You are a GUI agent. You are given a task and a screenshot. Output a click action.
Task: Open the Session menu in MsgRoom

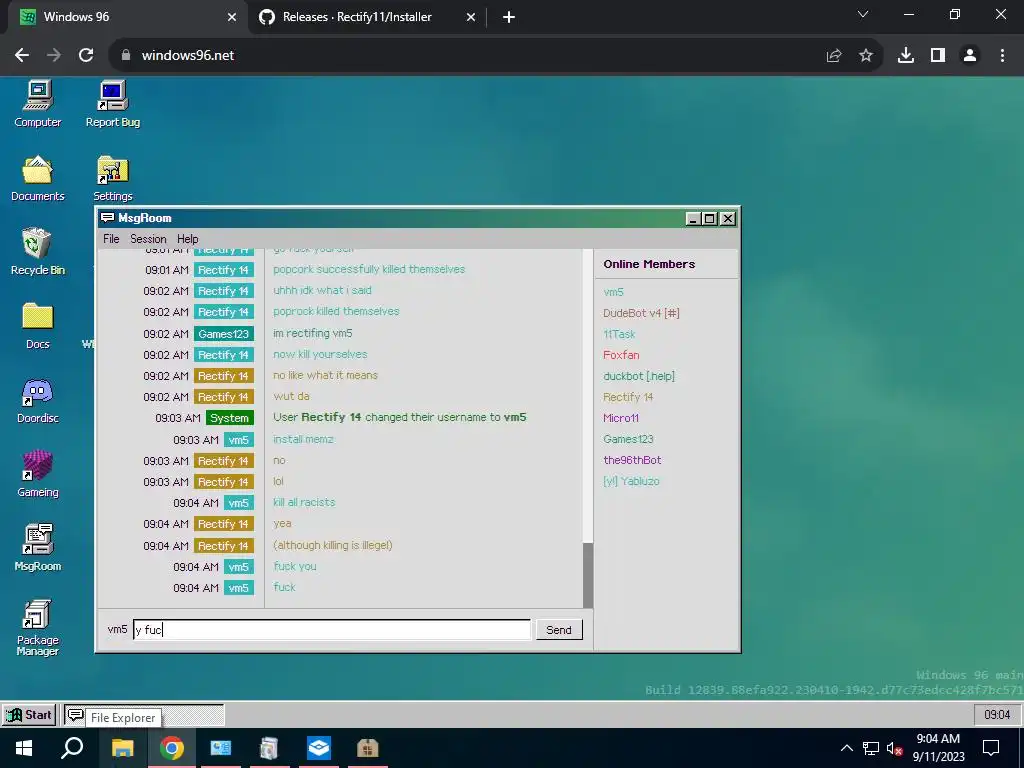pyautogui.click(x=148, y=239)
